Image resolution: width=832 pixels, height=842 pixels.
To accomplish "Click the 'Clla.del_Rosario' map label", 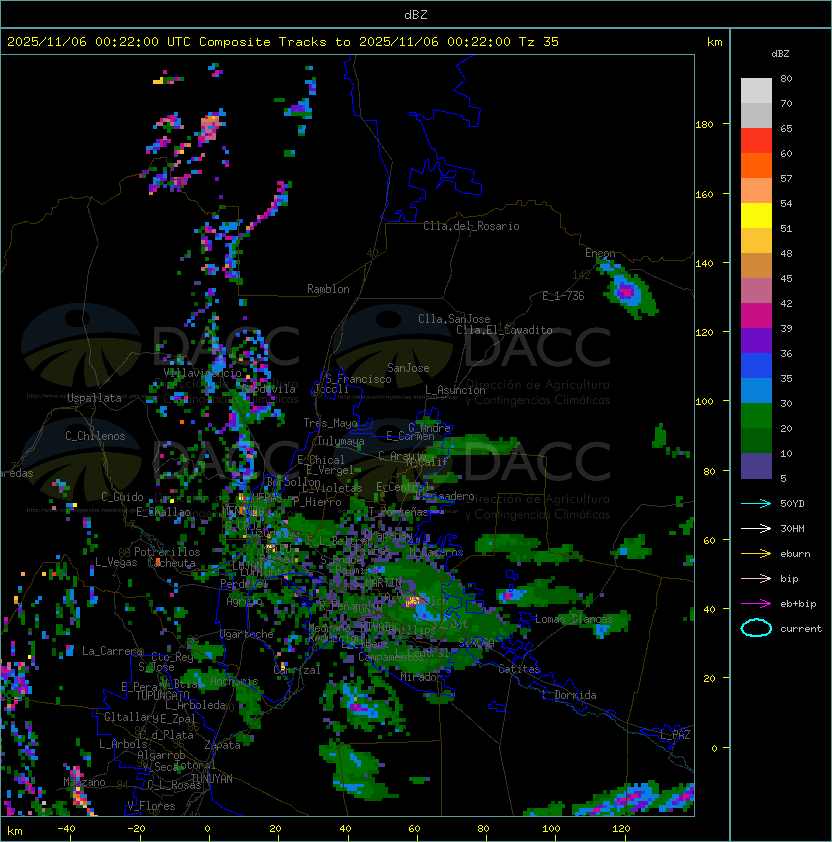I will [471, 226].
